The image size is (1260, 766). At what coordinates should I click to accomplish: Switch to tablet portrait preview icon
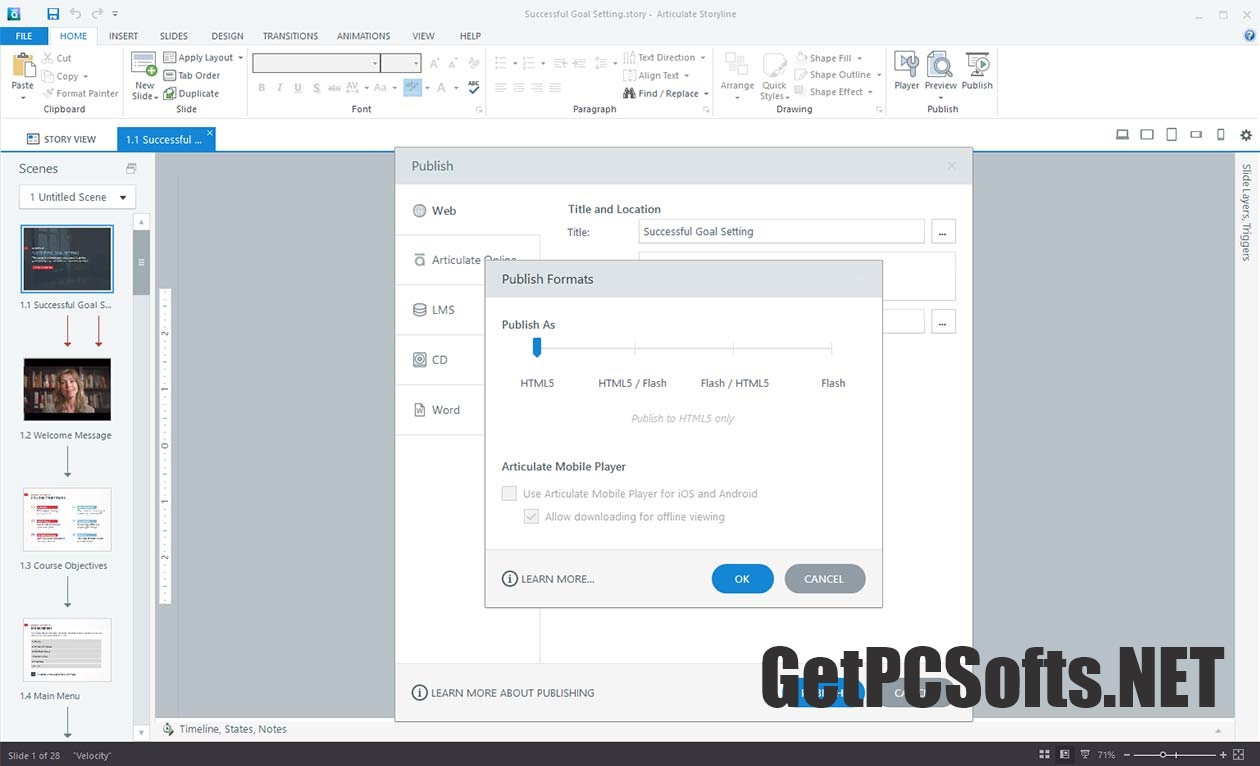1171,135
